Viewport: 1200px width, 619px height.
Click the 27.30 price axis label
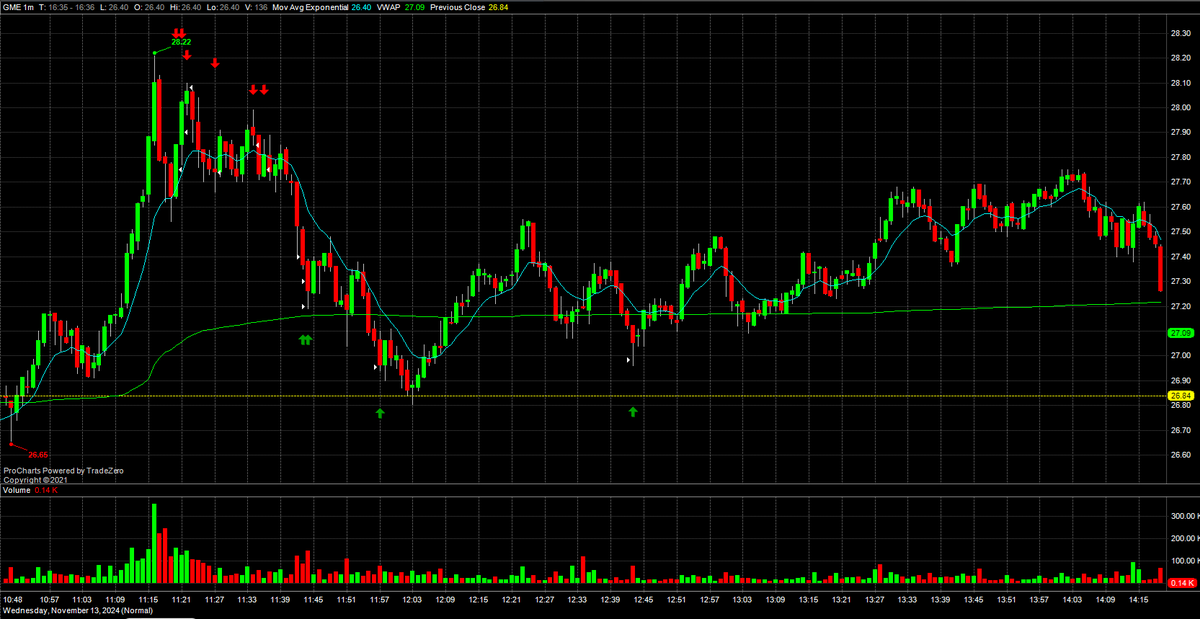pyautogui.click(x=1180, y=281)
